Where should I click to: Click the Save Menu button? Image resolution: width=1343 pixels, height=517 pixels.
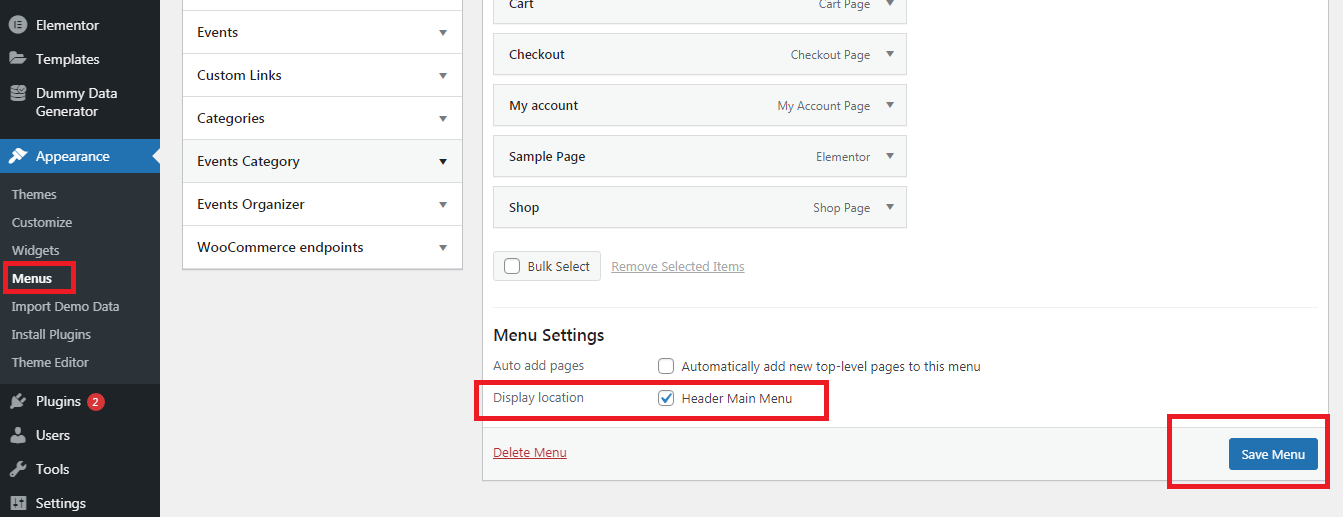[1273, 454]
